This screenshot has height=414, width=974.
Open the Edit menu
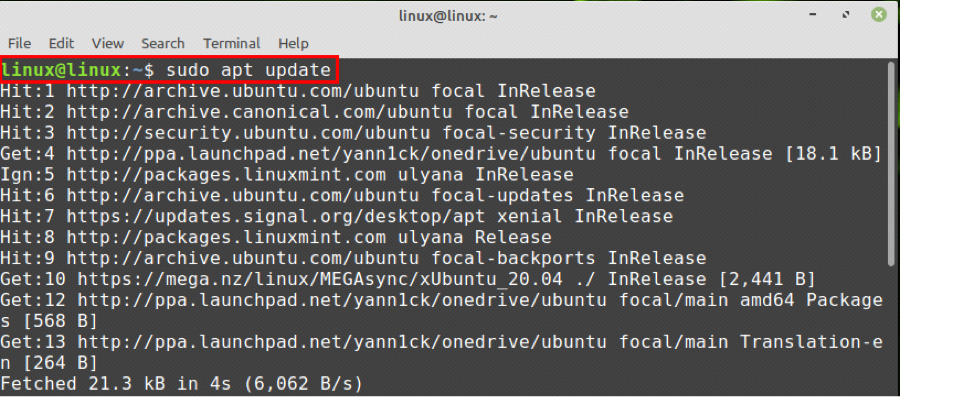pyautogui.click(x=61, y=43)
